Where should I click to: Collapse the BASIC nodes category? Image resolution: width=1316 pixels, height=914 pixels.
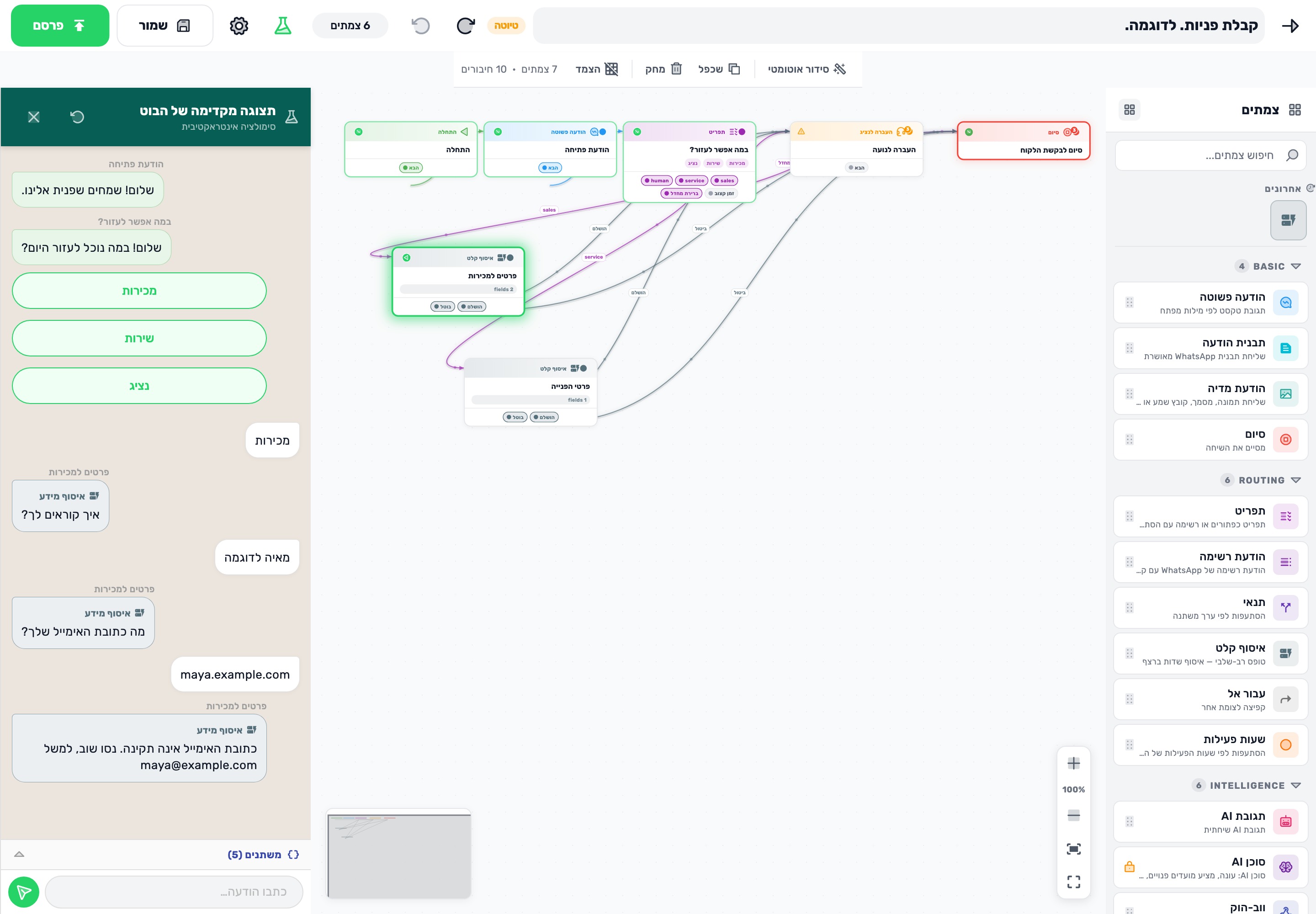tap(1268, 266)
